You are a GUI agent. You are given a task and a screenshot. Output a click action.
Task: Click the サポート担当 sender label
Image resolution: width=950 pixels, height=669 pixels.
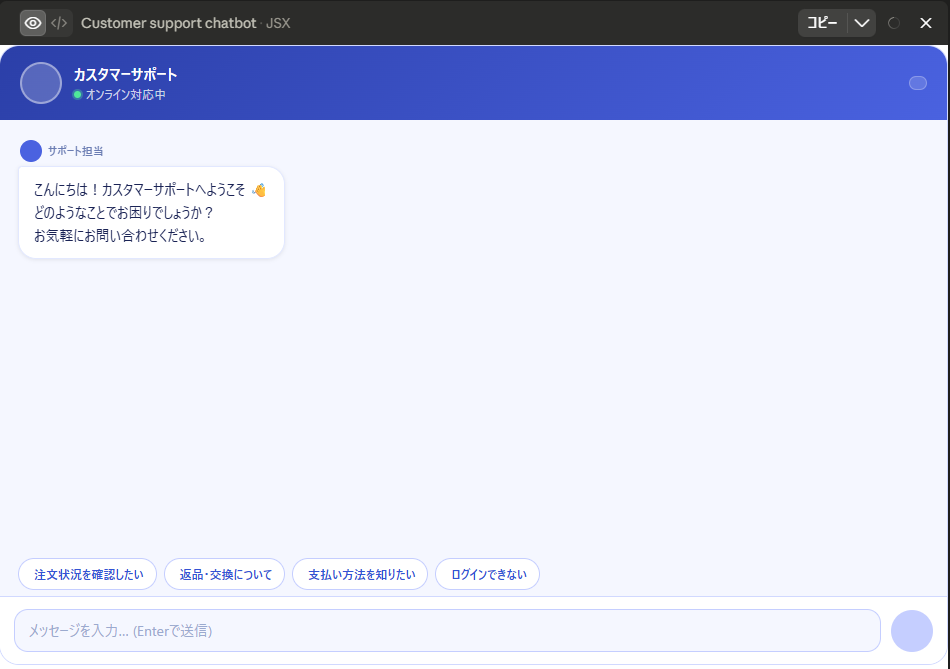coord(76,151)
